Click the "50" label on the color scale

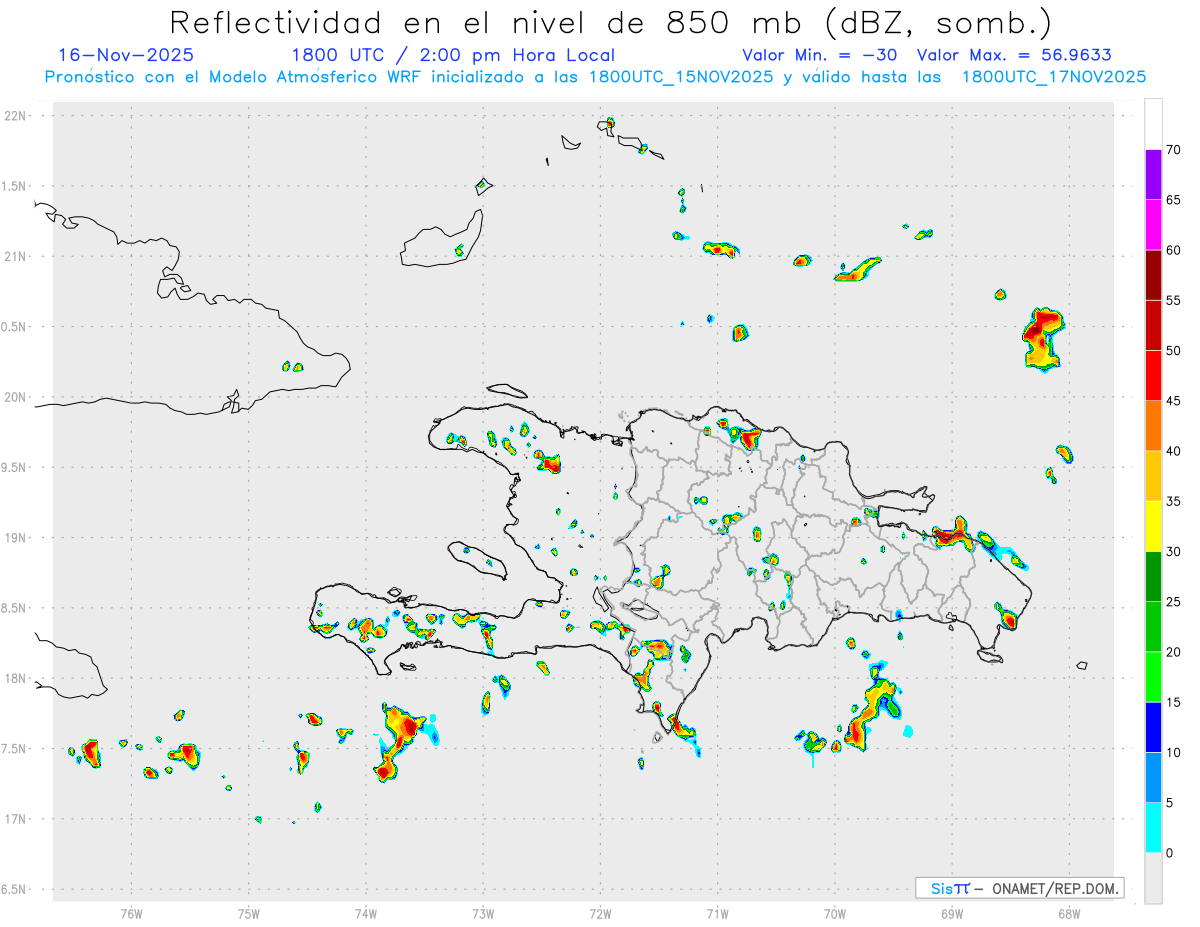[x=1174, y=351]
